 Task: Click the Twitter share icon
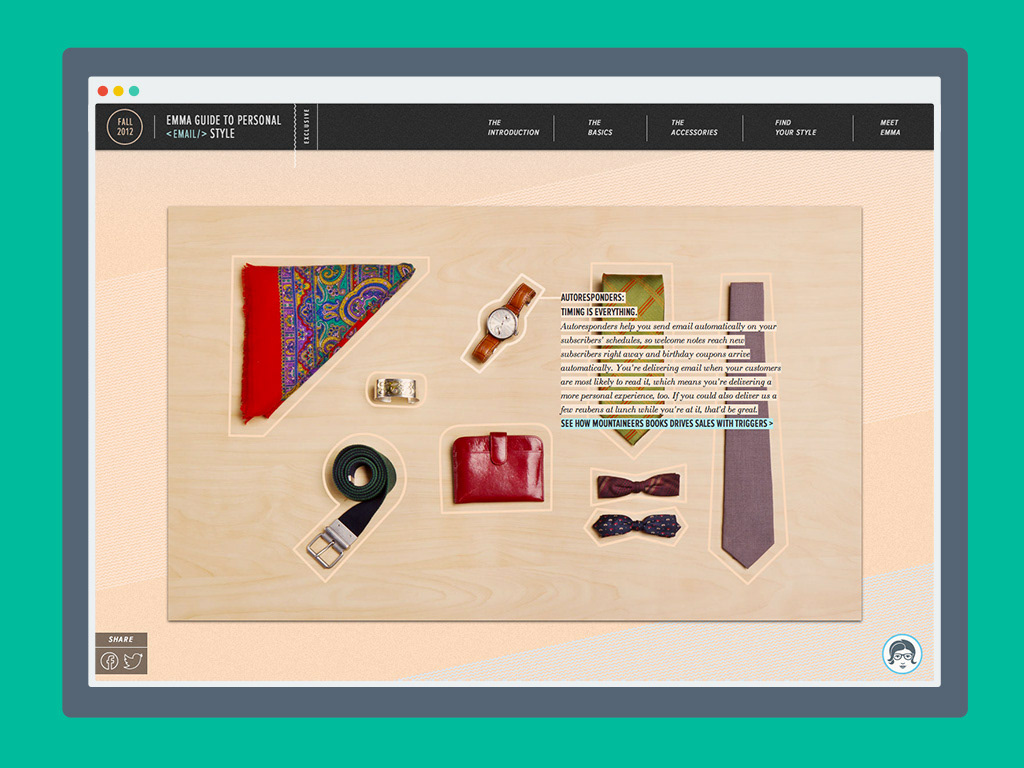click(133, 661)
